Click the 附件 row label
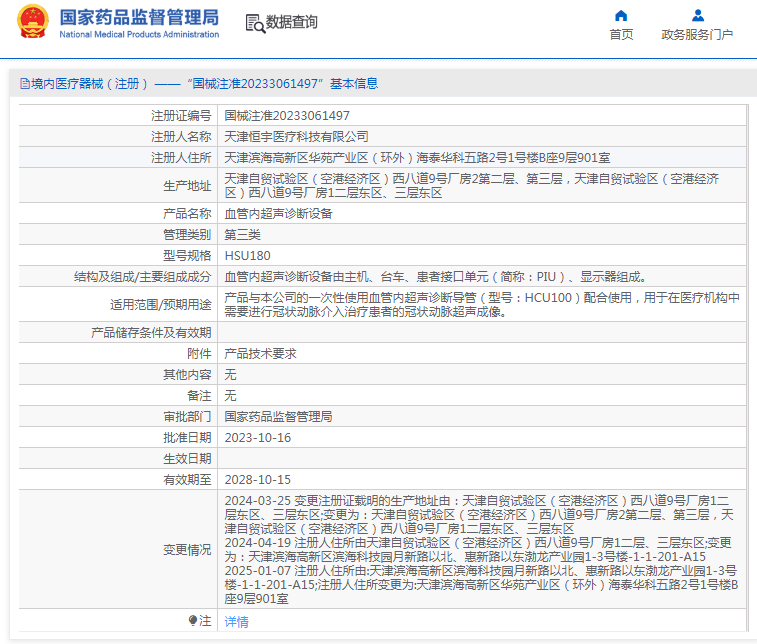The height and width of the screenshot is (644, 757). (199, 354)
